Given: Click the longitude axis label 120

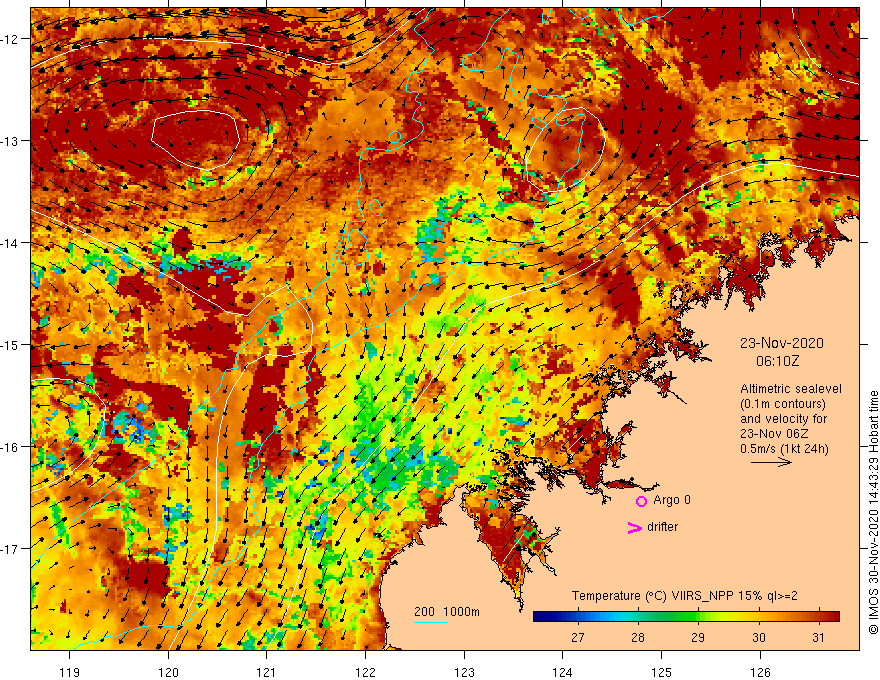Looking at the screenshot, I should click(168, 672).
